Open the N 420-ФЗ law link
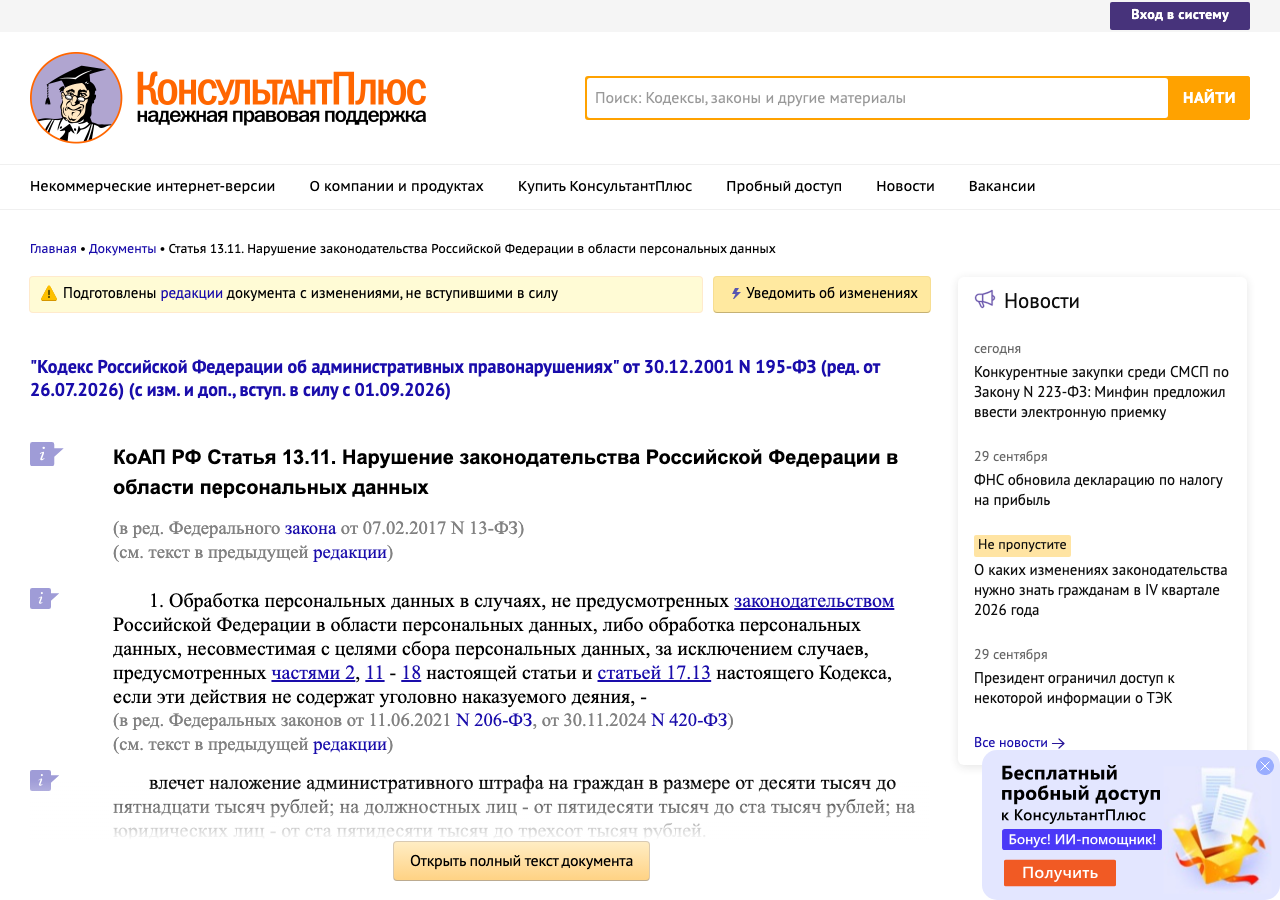The width and height of the screenshot is (1280, 900). (x=689, y=720)
